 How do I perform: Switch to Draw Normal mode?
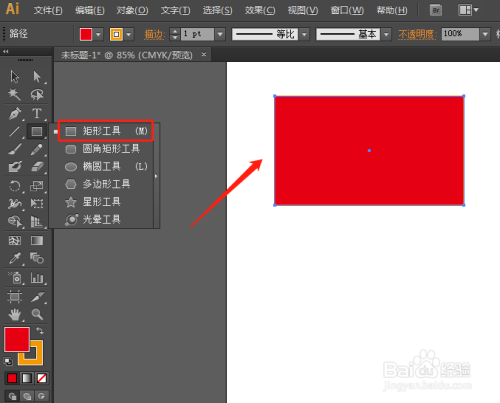[12, 396]
